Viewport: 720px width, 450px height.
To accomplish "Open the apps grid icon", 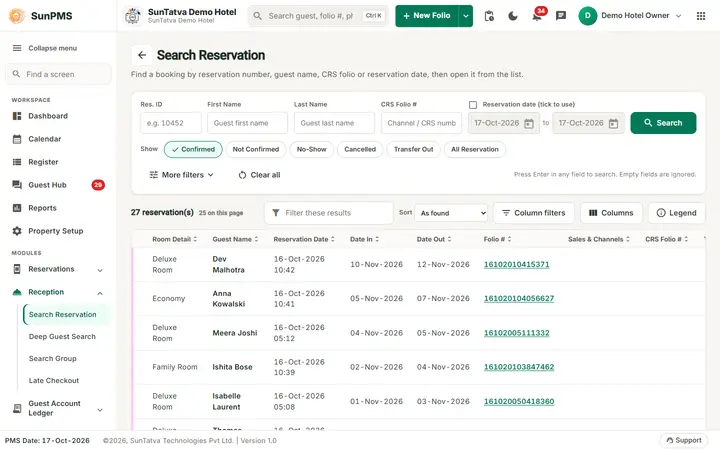I will tap(701, 16).
